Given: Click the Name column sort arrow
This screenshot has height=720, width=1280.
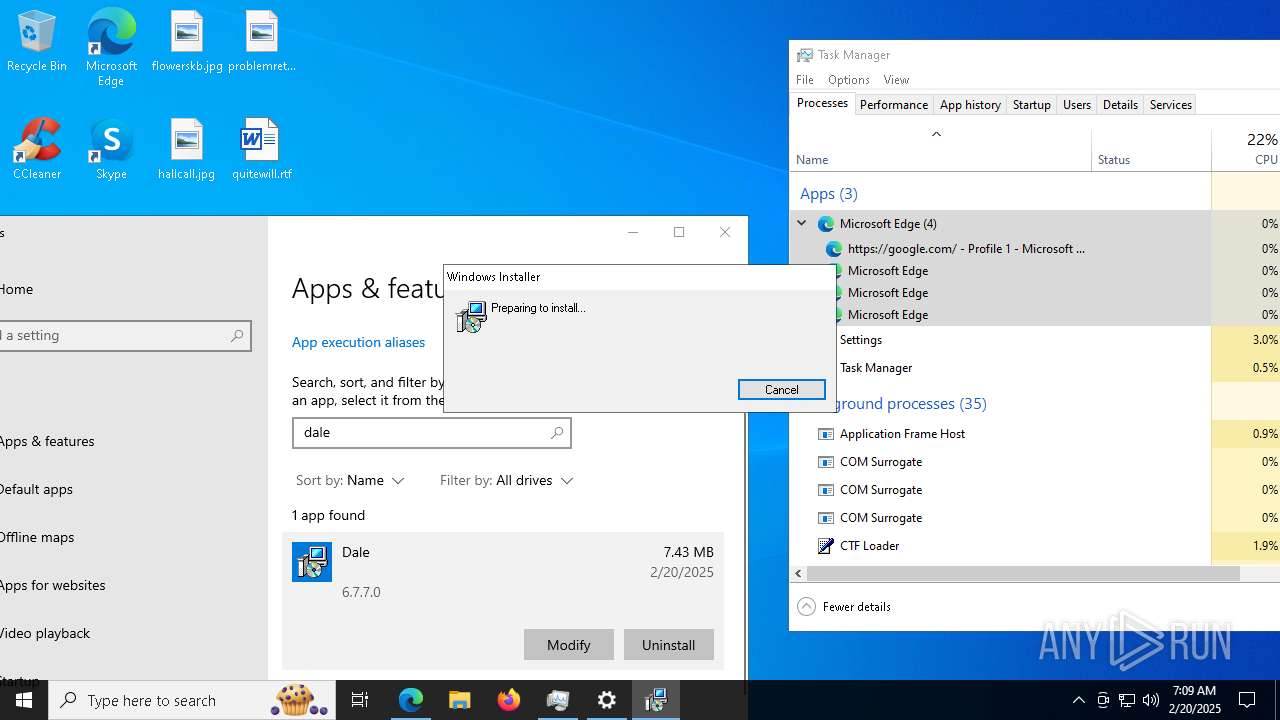Looking at the screenshot, I should 936,134.
